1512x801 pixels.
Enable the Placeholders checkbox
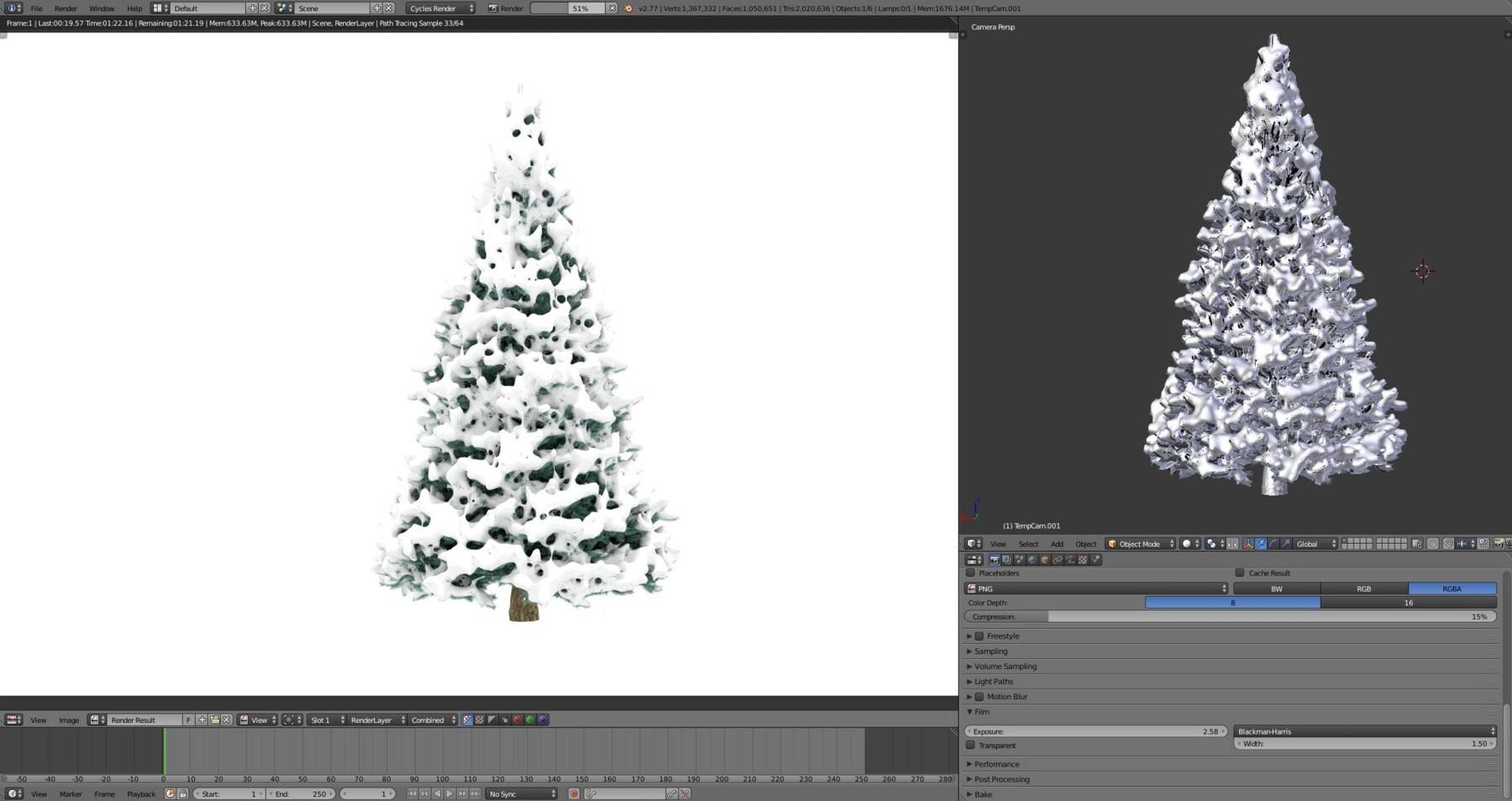970,573
